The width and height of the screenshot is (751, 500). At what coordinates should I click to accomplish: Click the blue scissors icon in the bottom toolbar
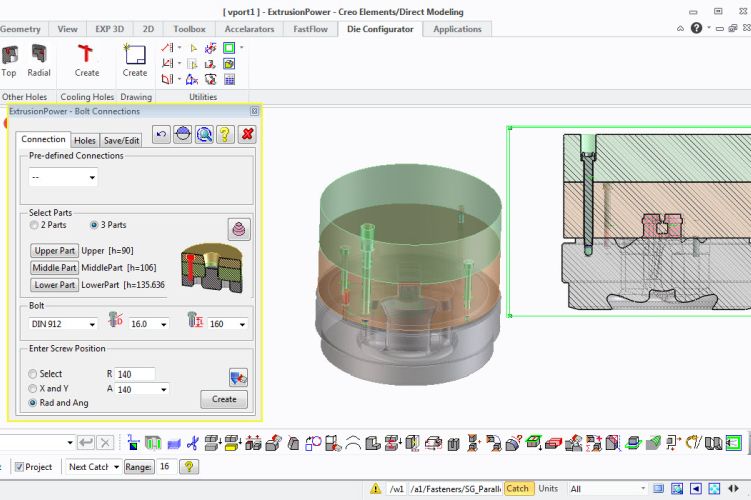[x=193, y=443]
